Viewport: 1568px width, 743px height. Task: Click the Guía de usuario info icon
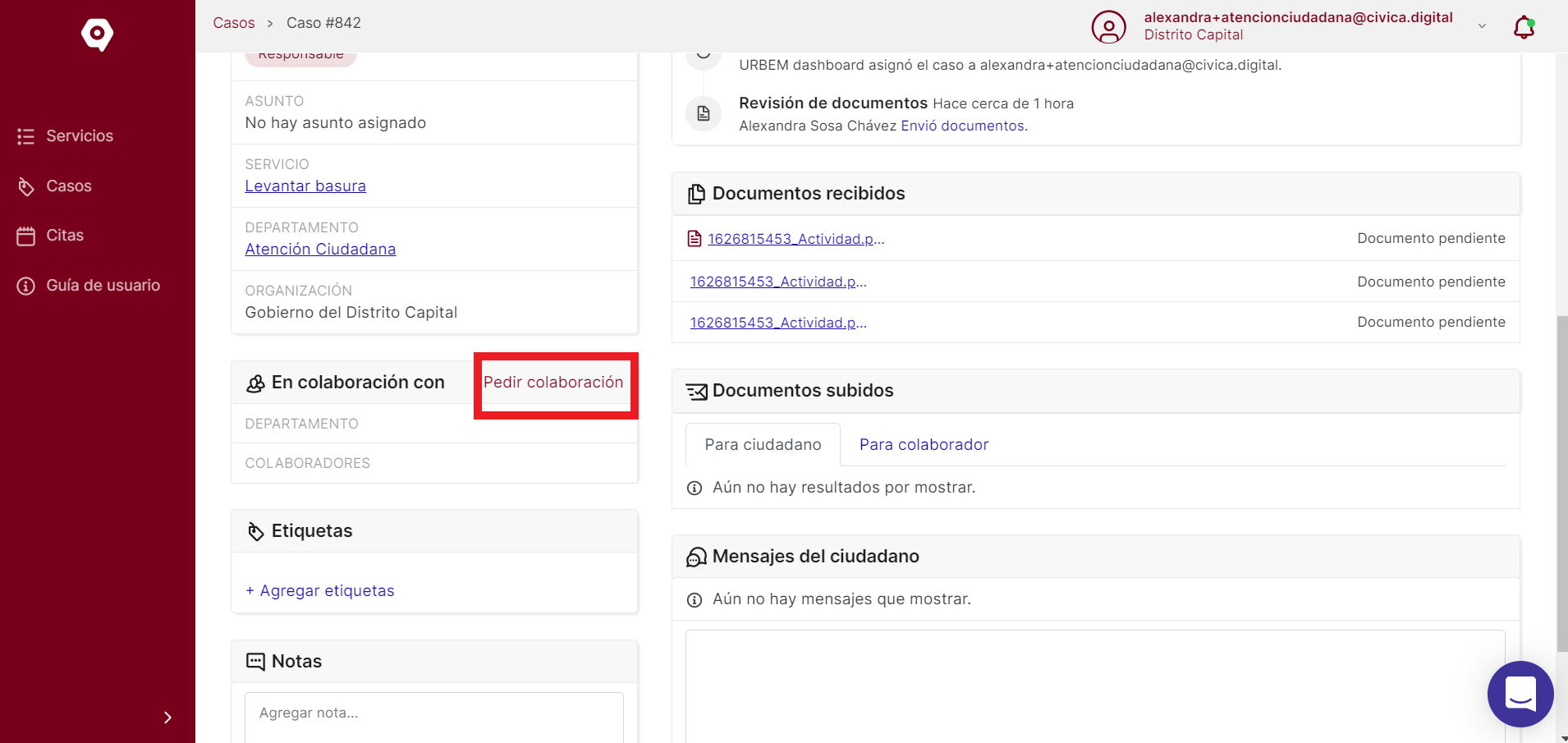click(25, 286)
